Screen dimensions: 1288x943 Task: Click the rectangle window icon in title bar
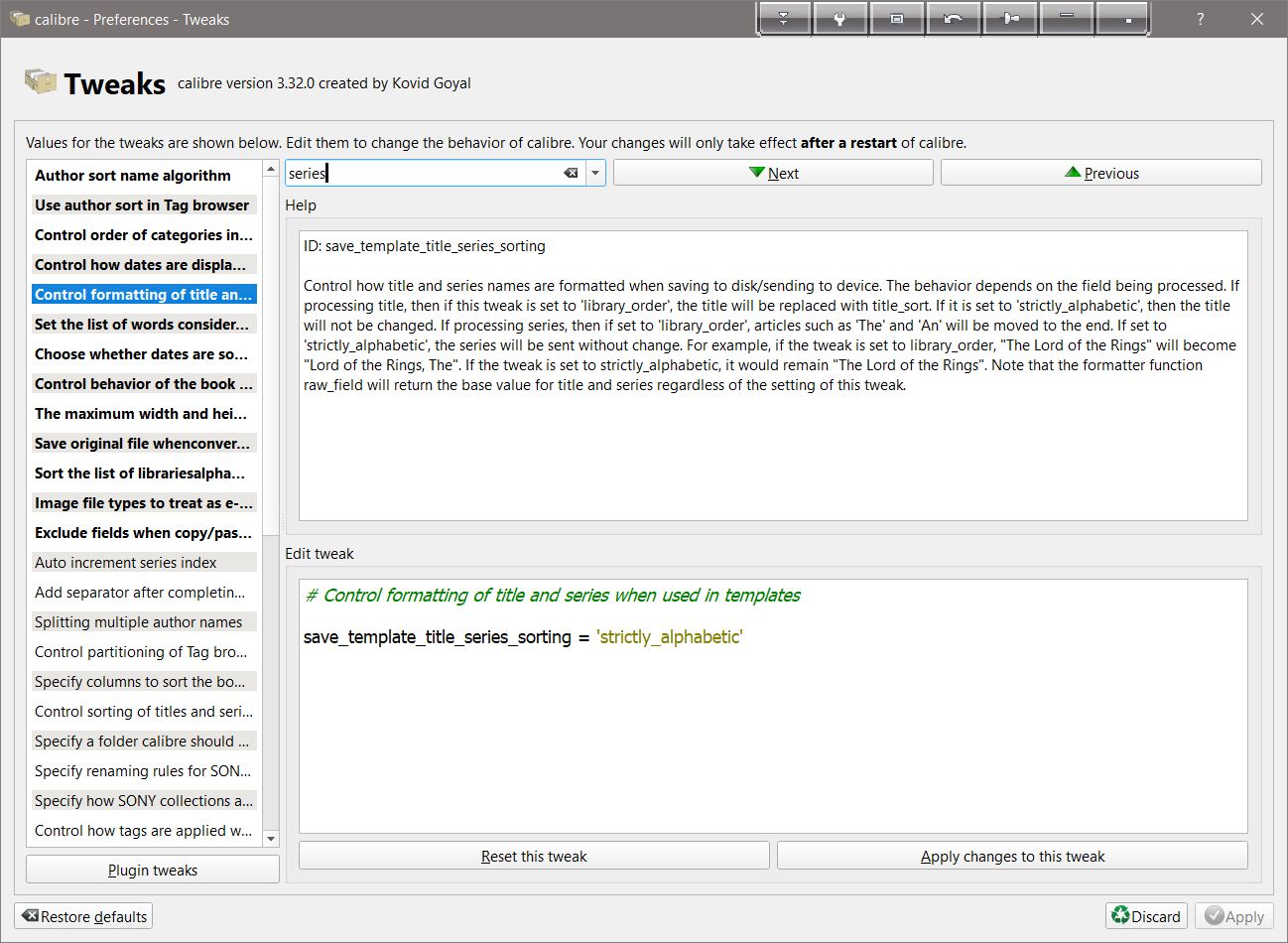pyautogui.click(x=897, y=19)
